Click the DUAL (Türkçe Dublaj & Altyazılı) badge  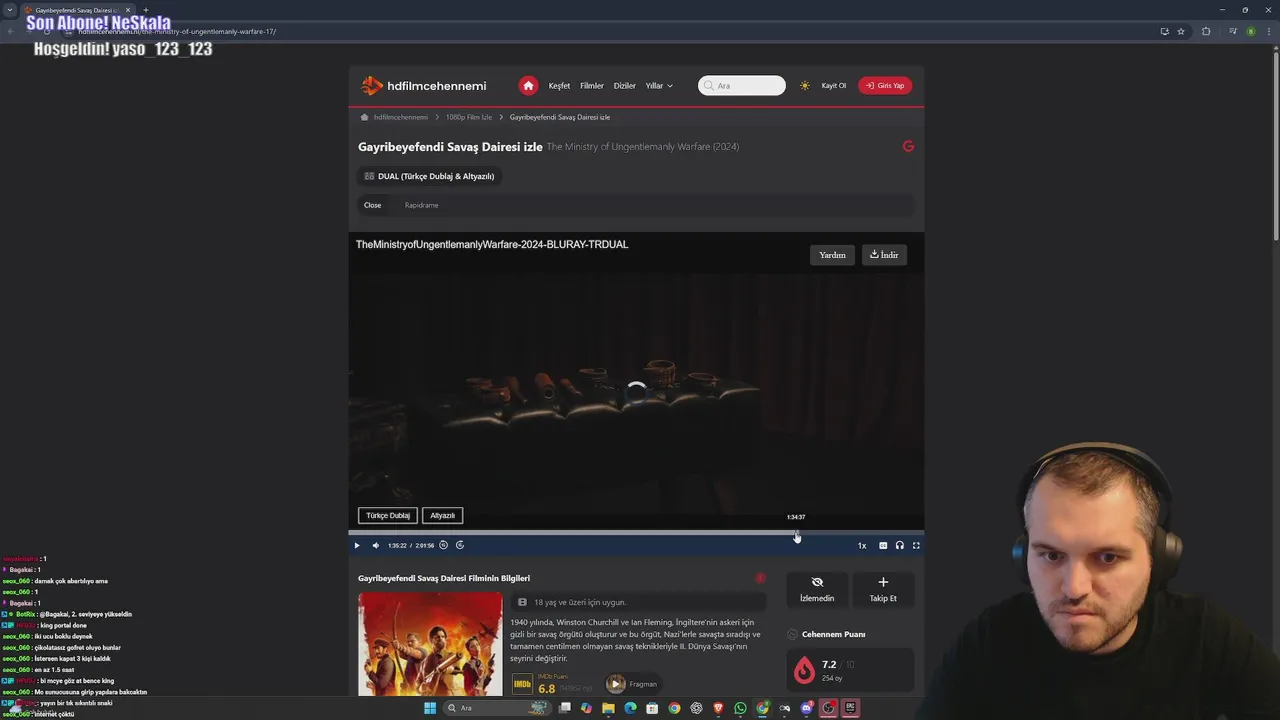pos(429,176)
